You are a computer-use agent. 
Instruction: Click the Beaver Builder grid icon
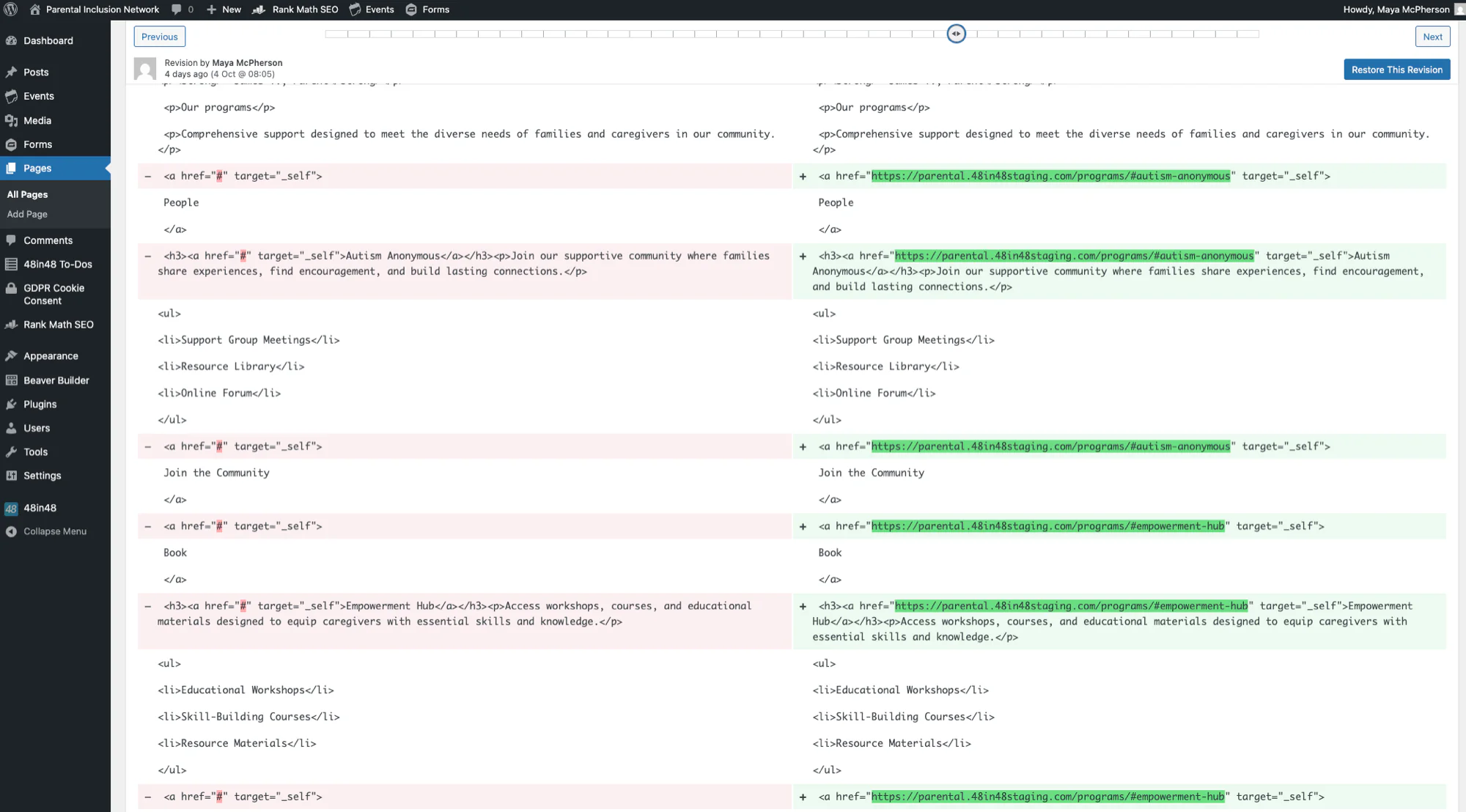[x=11, y=380]
